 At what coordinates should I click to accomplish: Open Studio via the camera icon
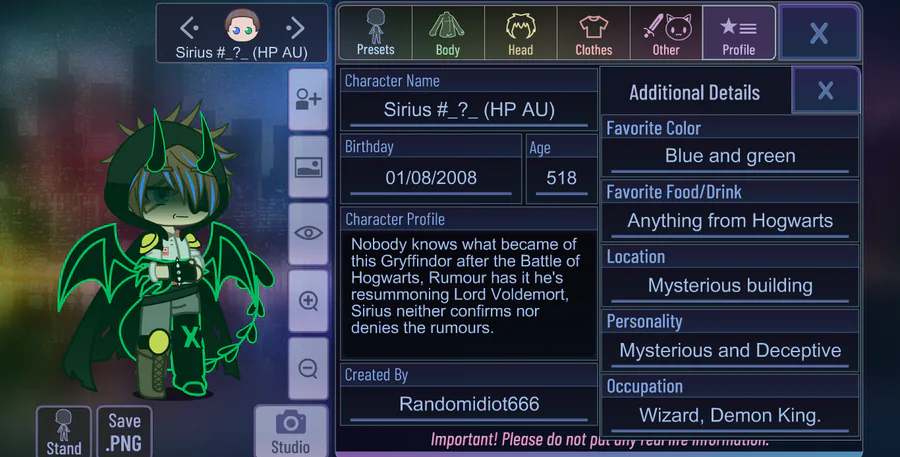click(x=290, y=432)
